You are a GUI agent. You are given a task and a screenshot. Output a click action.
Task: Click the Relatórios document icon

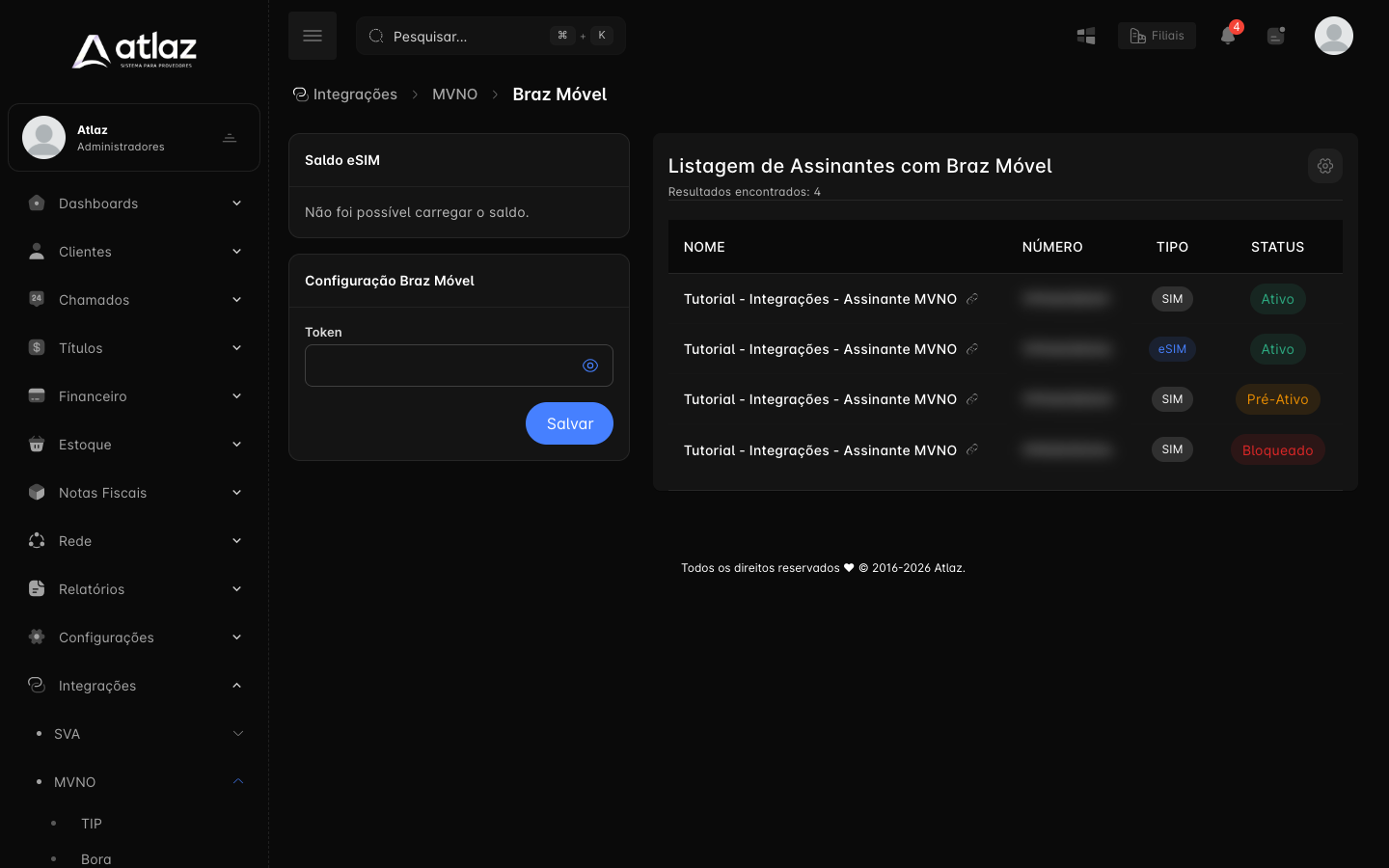click(x=37, y=588)
